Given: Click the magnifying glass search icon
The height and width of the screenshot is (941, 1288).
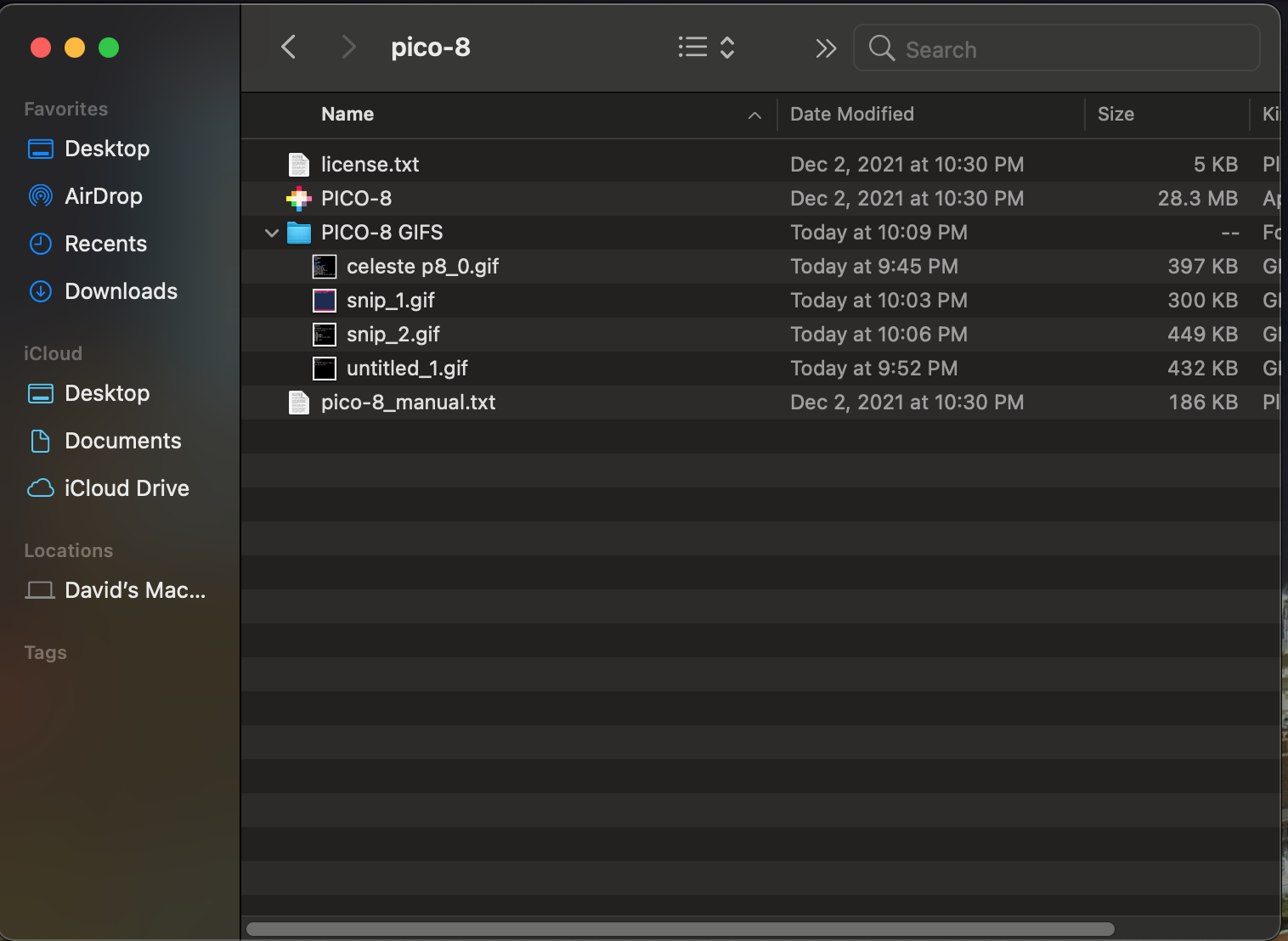Looking at the screenshot, I should pyautogui.click(x=882, y=48).
